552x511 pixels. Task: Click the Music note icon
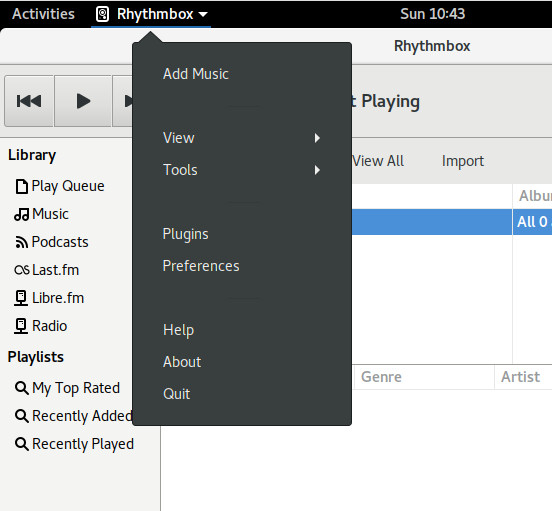21,214
